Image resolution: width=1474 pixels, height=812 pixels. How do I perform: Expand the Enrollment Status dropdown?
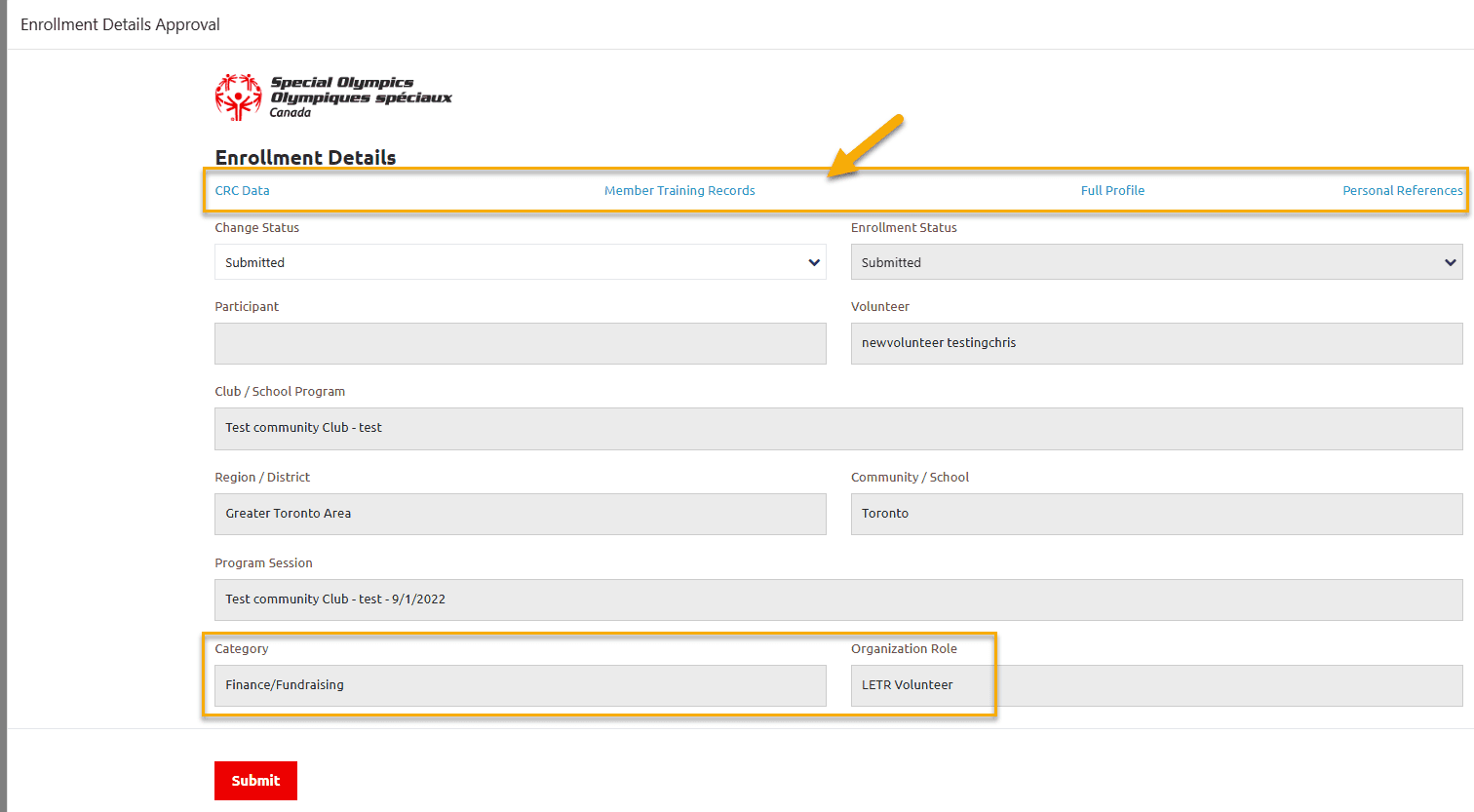click(1157, 262)
